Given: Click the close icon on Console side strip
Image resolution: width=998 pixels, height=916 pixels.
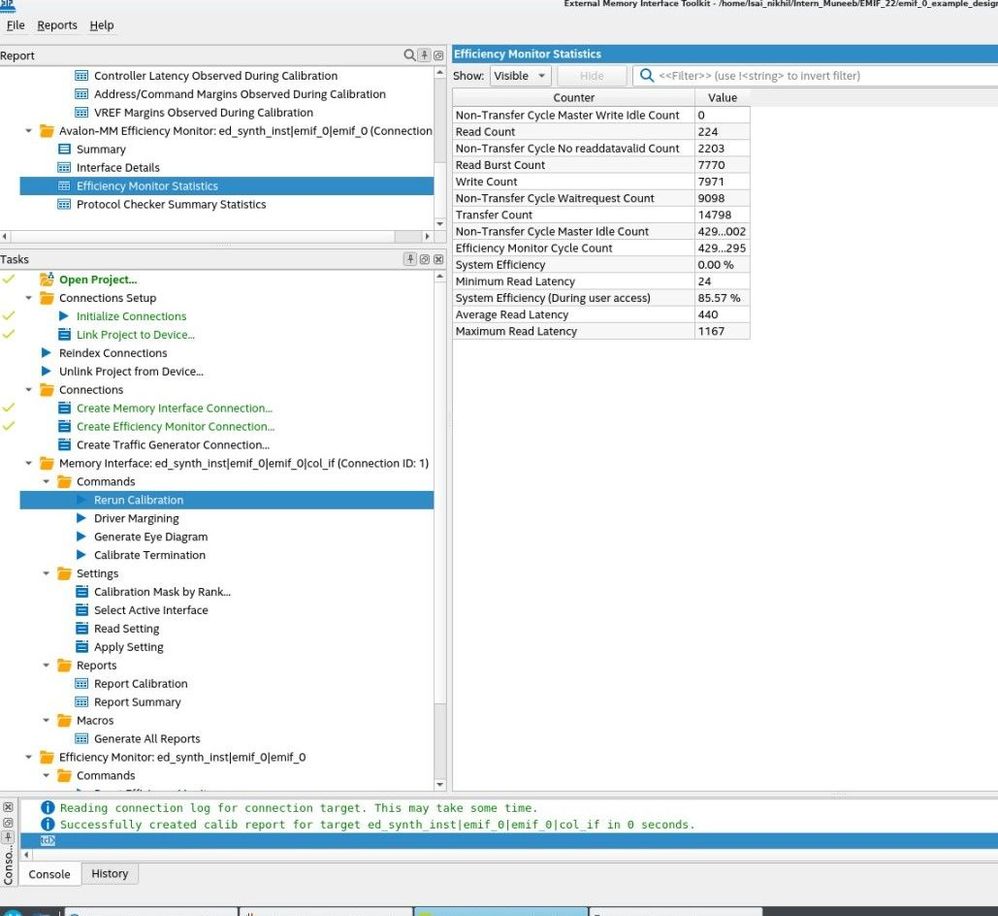Looking at the screenshot, I should tap(8, 807).
